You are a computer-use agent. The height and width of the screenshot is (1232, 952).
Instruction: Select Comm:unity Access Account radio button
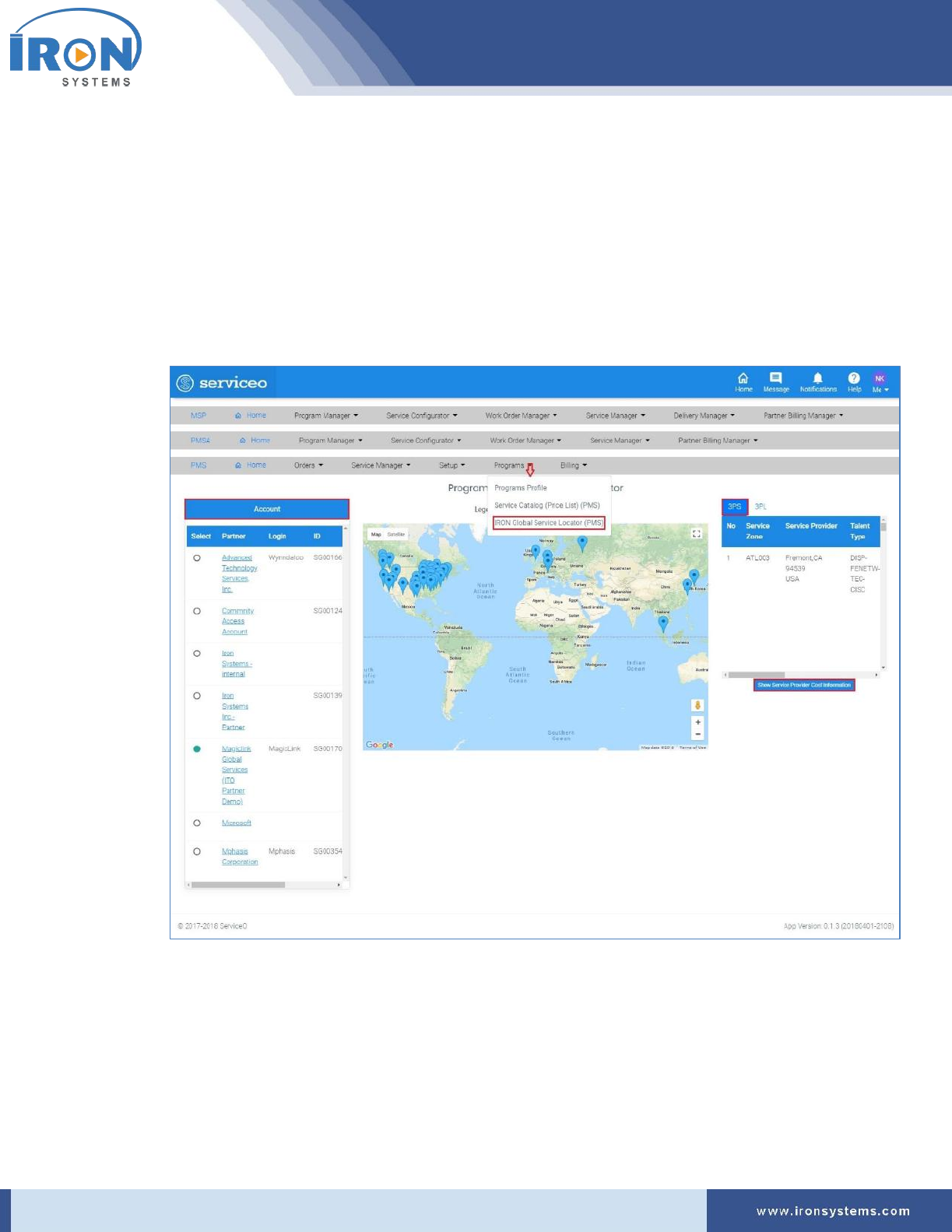pyautogui.click(x=197, y=611)
